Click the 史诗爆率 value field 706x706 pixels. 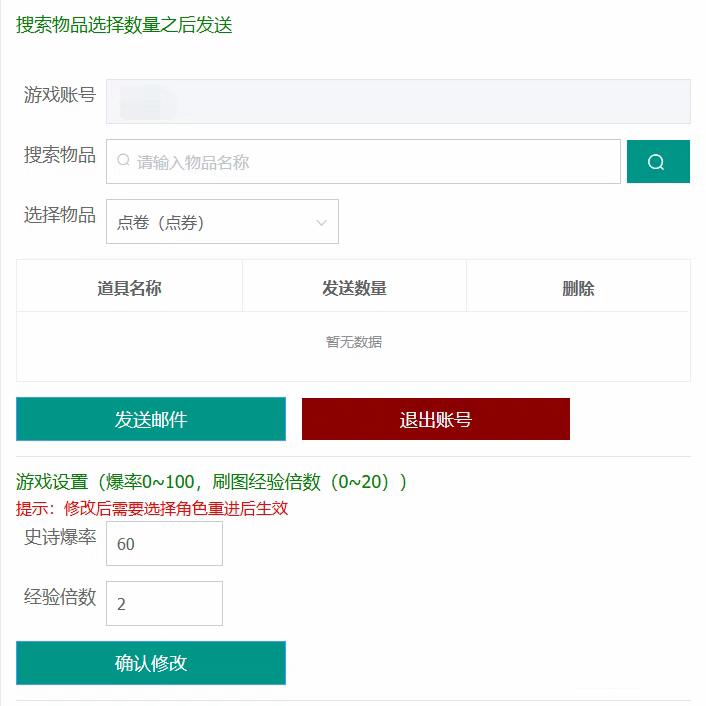[164, 544]
